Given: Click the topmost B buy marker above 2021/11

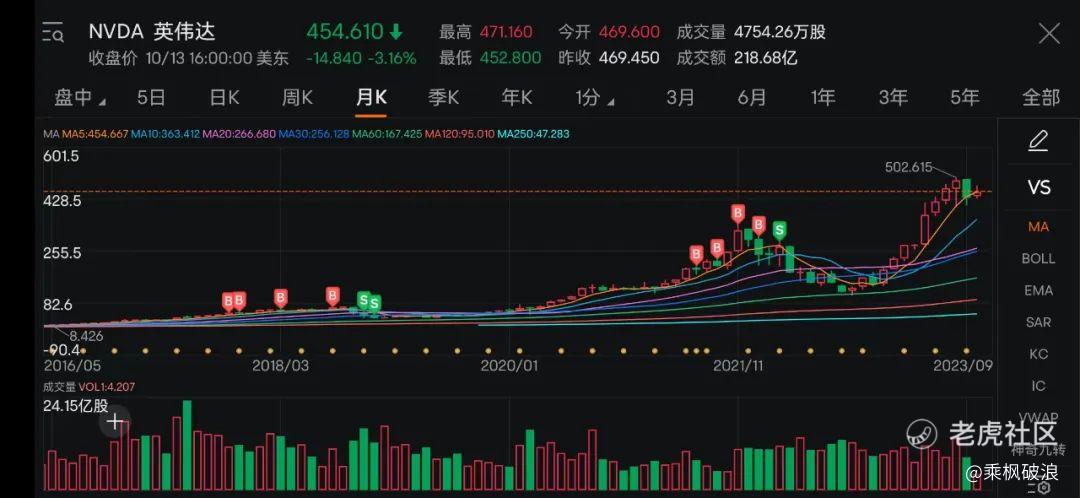Looking at the screenshot, I should coord(738,214).
